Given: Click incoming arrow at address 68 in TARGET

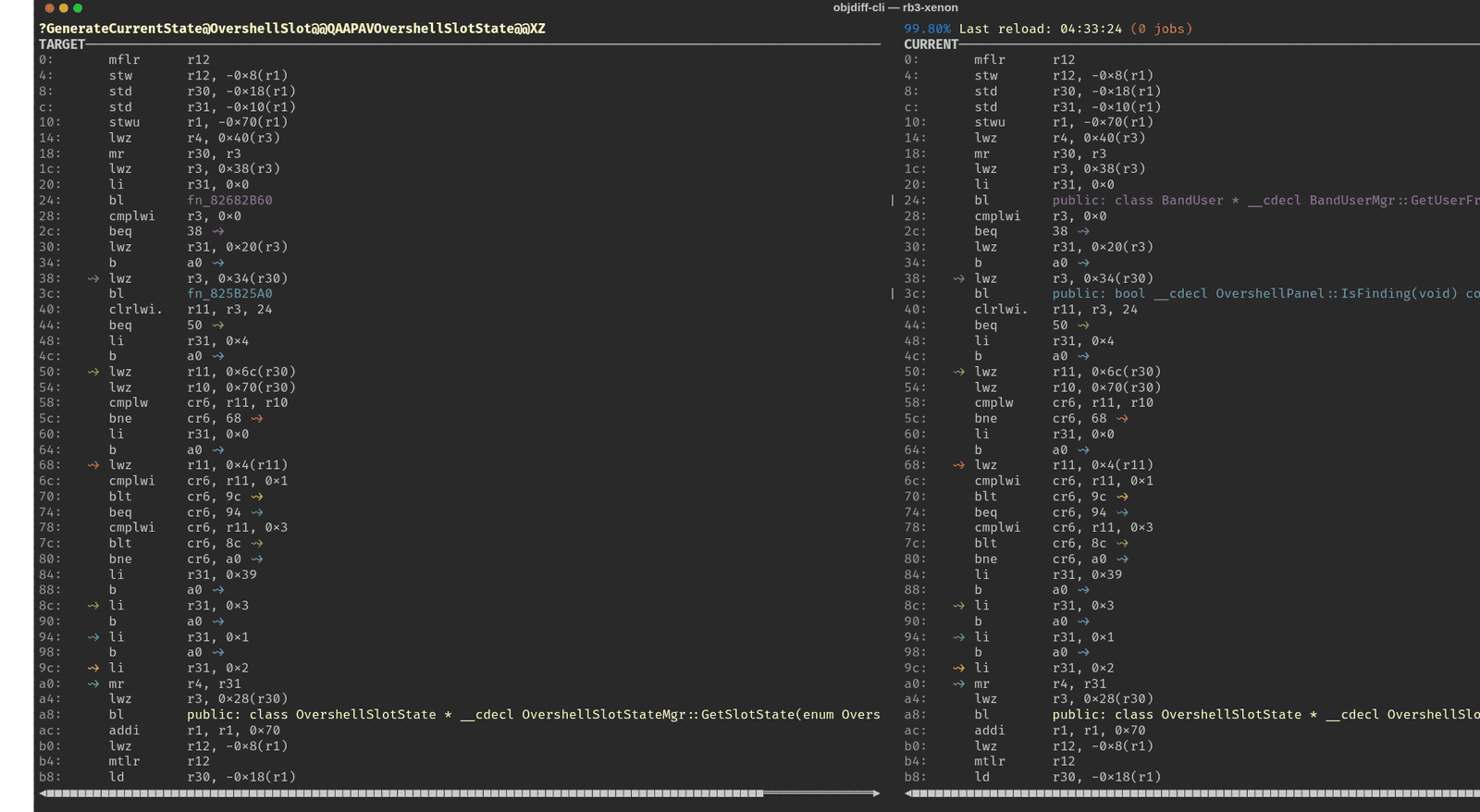Looking at the screenshot, I should pos(93,465).
